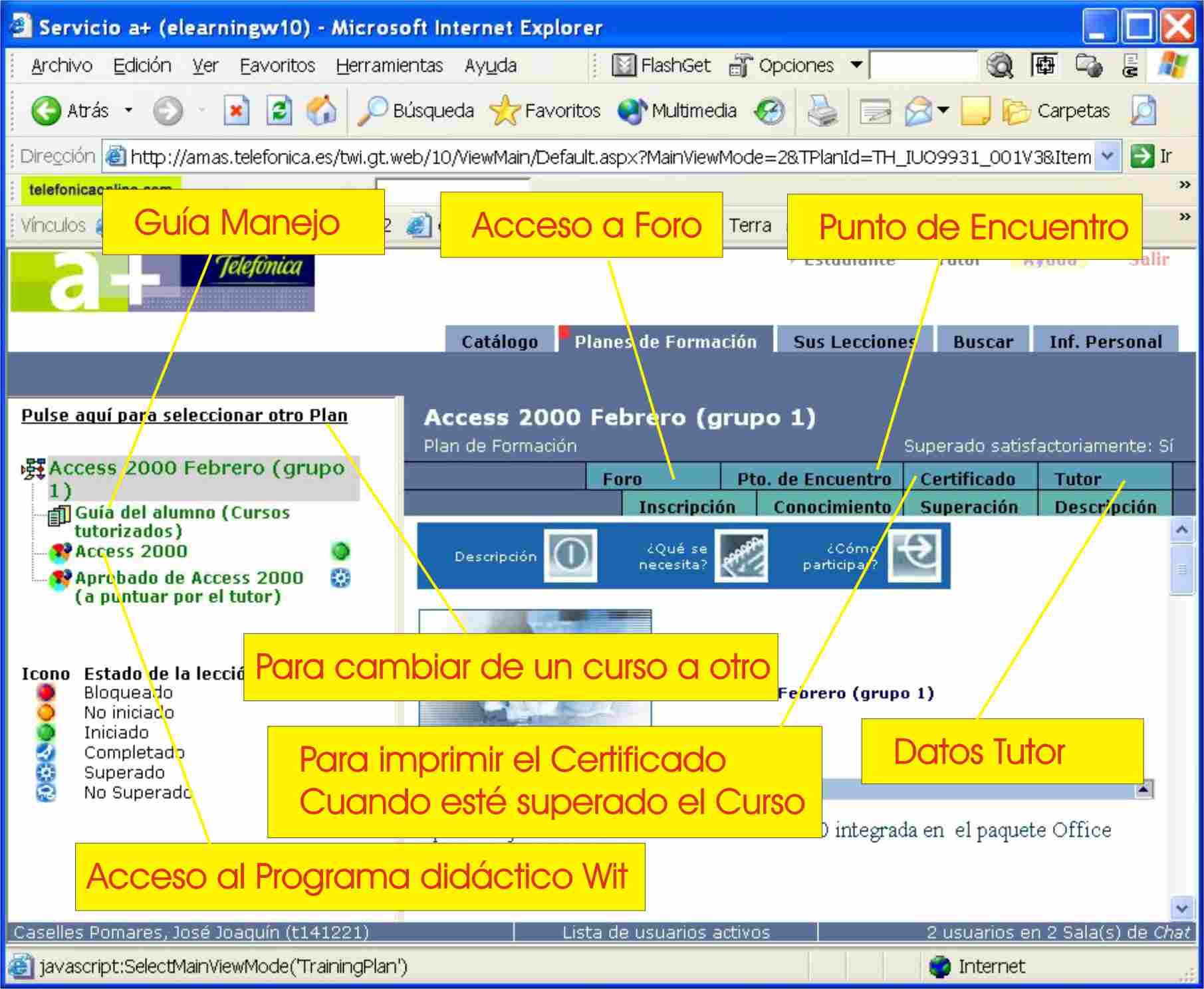This screenshot has height=989, width=1204.
Task: Click 'Pulse aquí para seleccionar otro Plan'
Action: click(x=184, y=415)
